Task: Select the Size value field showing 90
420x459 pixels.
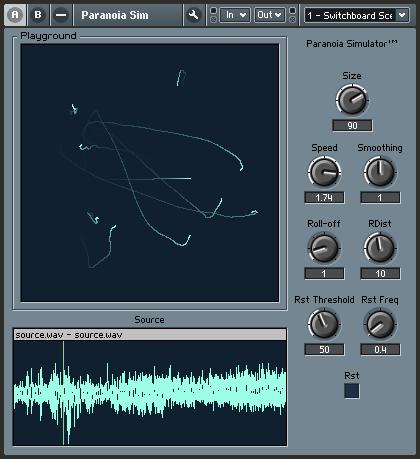Action: point(352,126)
